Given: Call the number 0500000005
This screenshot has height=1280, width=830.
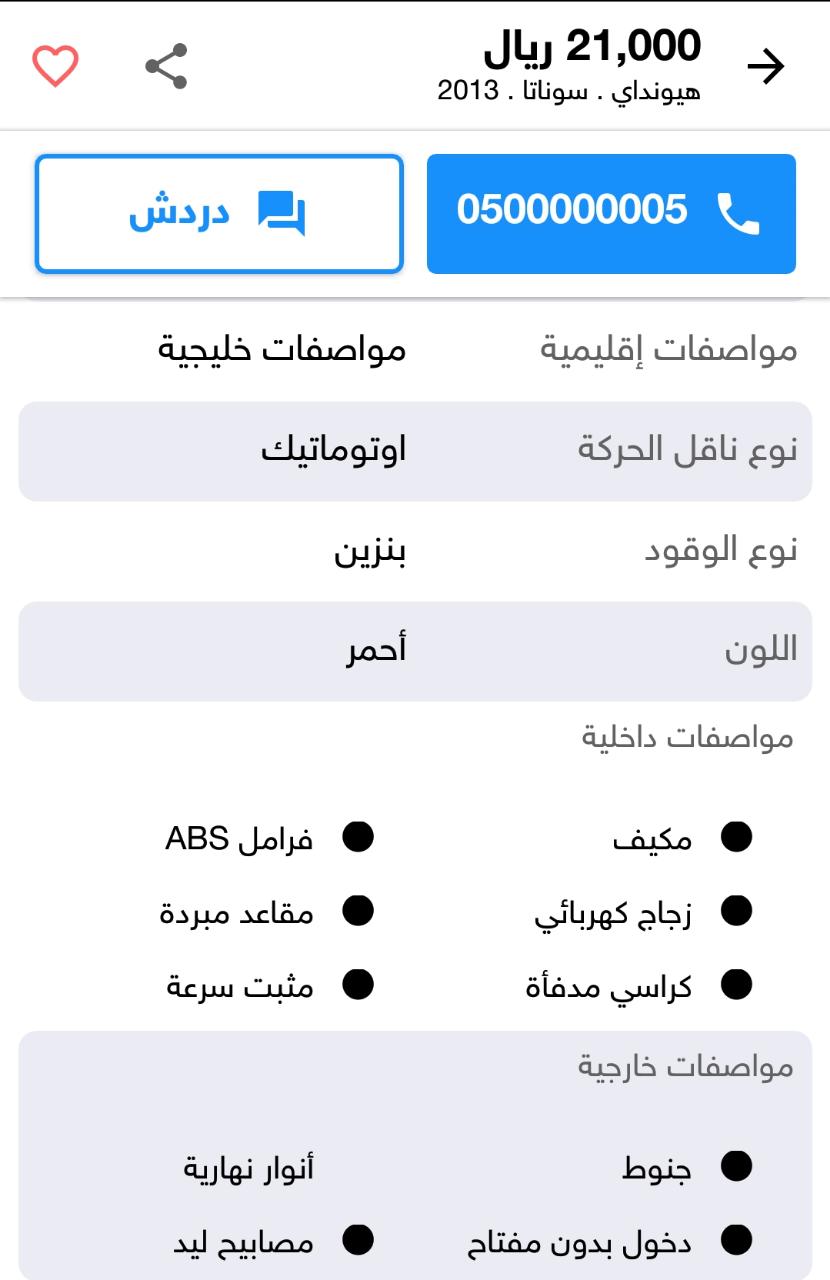Looking at the screenshot, I should 611,213.
